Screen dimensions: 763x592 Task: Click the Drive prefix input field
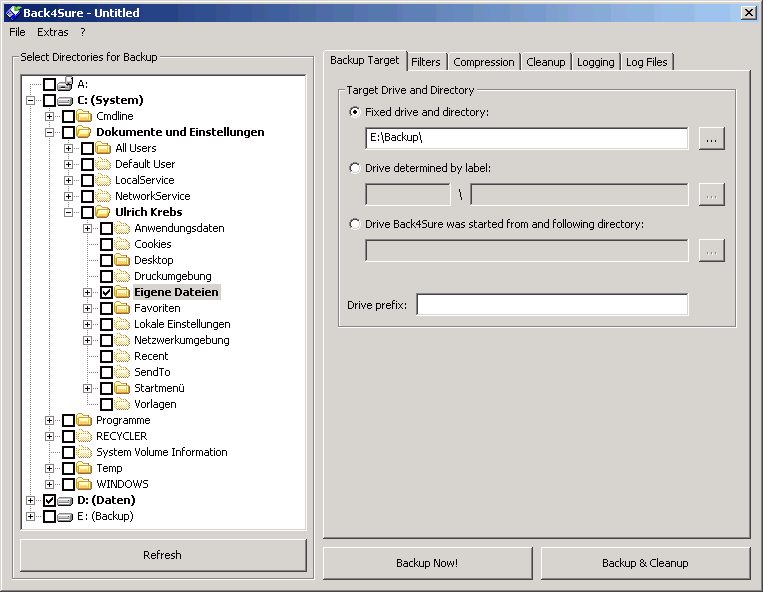(552, 305)
